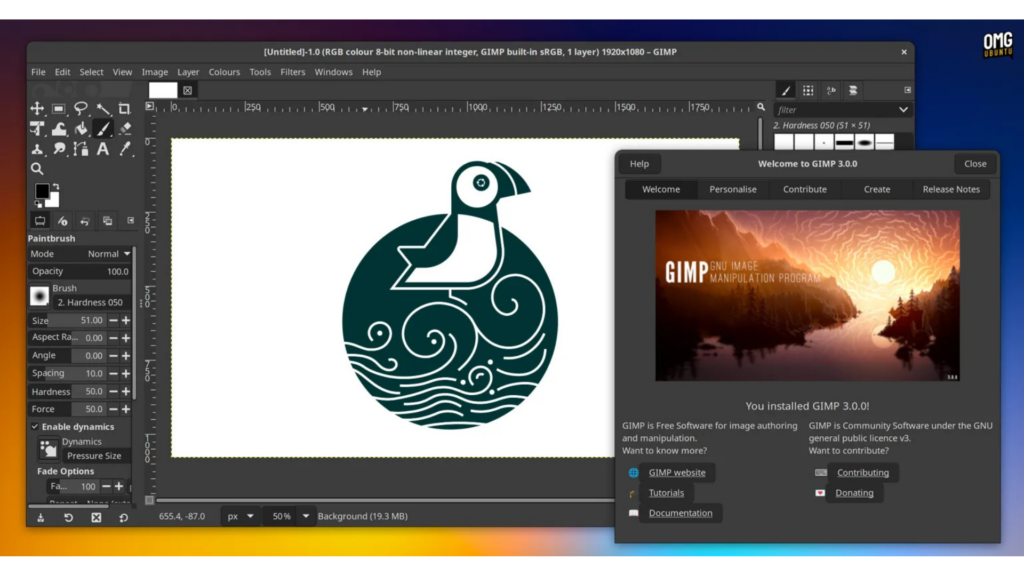Activate the Free Select lasso tool
1024x576 pixels.
81,108
